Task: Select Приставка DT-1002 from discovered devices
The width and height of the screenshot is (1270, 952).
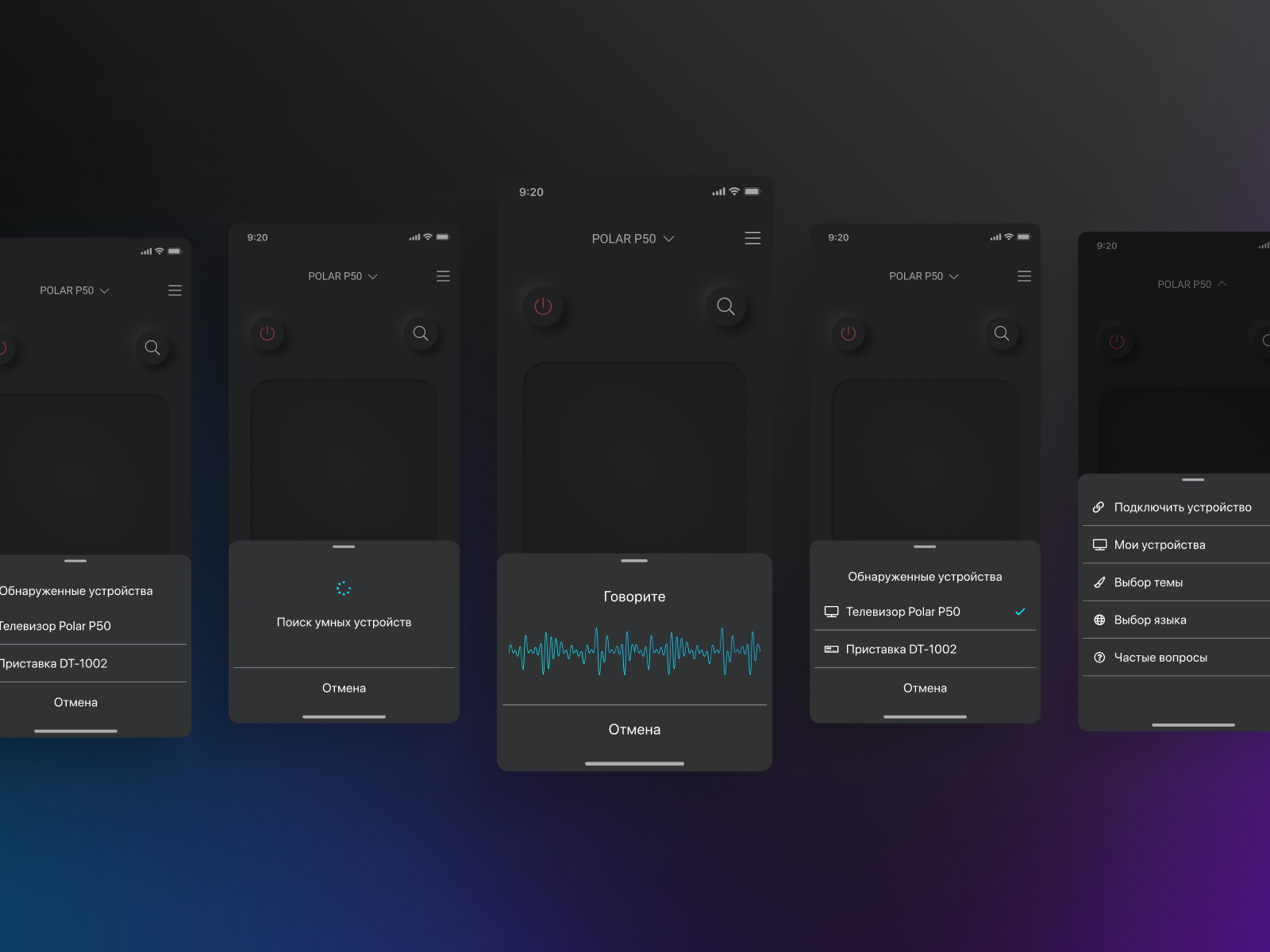Action: pyautogui.click(x=901, y=649)
